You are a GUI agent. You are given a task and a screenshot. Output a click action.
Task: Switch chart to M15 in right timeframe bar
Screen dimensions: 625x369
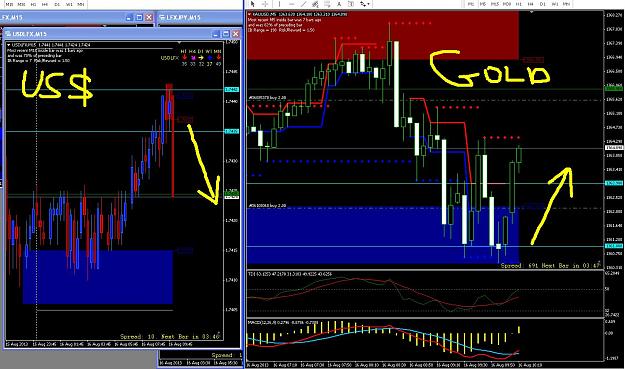pyautogui.click(x=495, y=4)
